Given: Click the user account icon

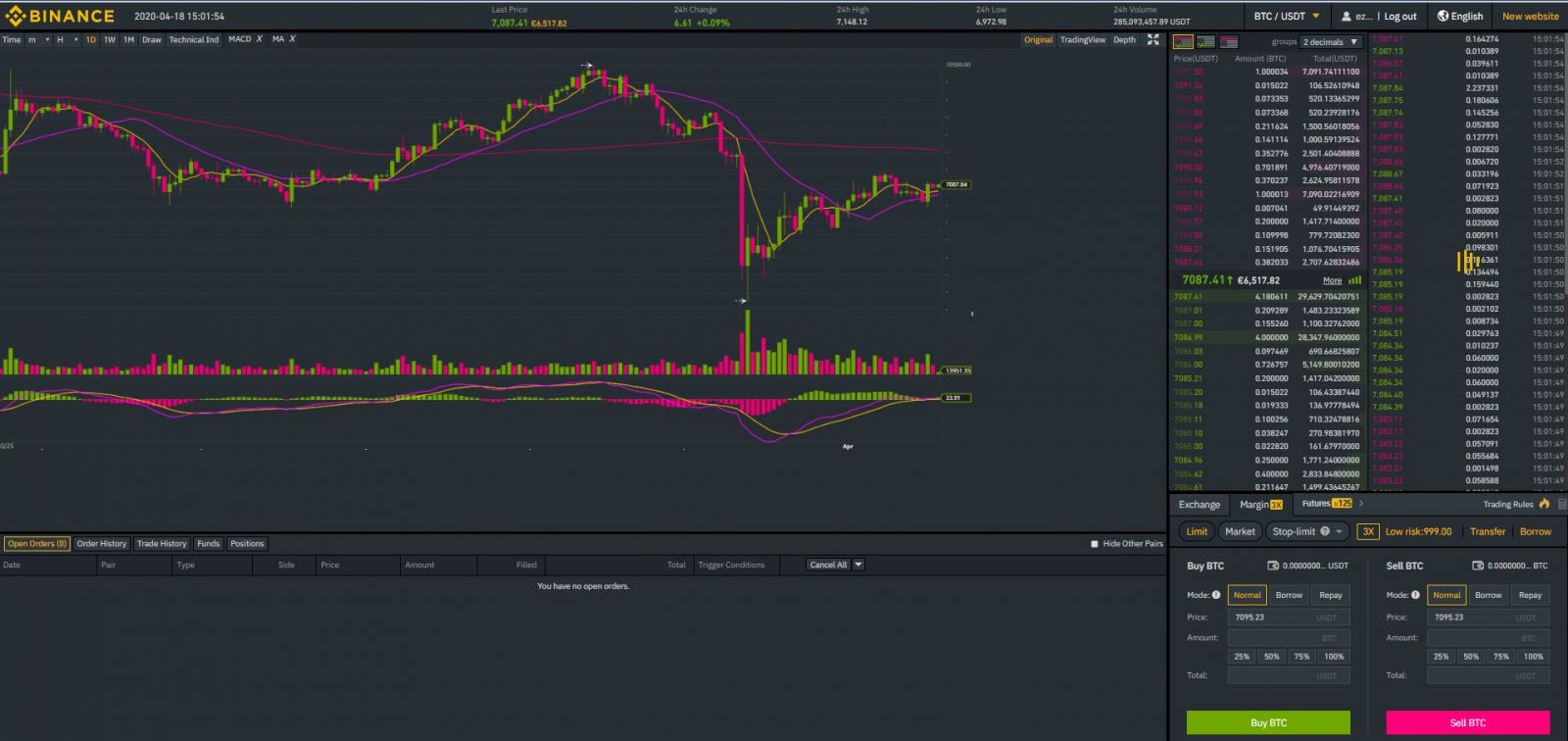Looking at the screenshot, I should pos(1347,17).
